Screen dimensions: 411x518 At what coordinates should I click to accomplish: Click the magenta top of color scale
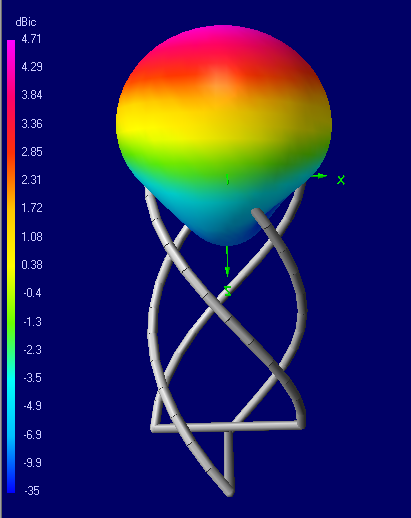pos(11,45)
